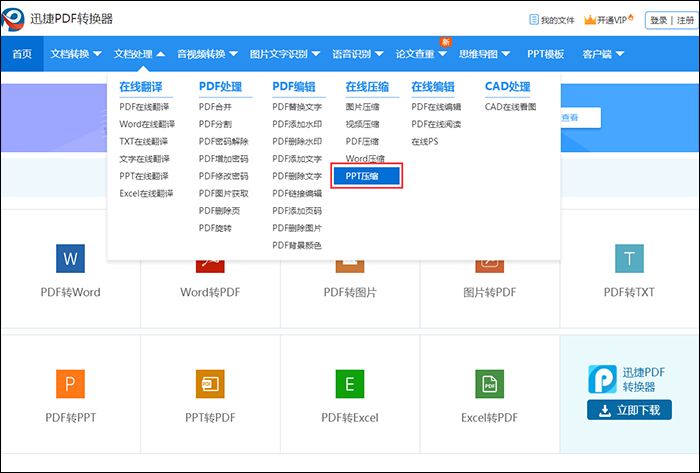Open the PDF转Word blue W icon
Viewport: 700px width, 473px height.
[x=71, y=258]
